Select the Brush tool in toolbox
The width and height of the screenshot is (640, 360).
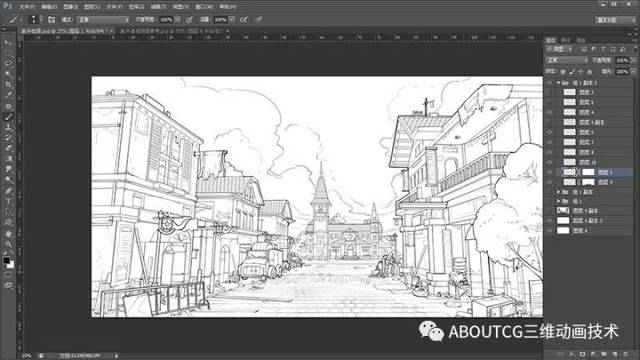pyautogui.click(x=8, y=117)
